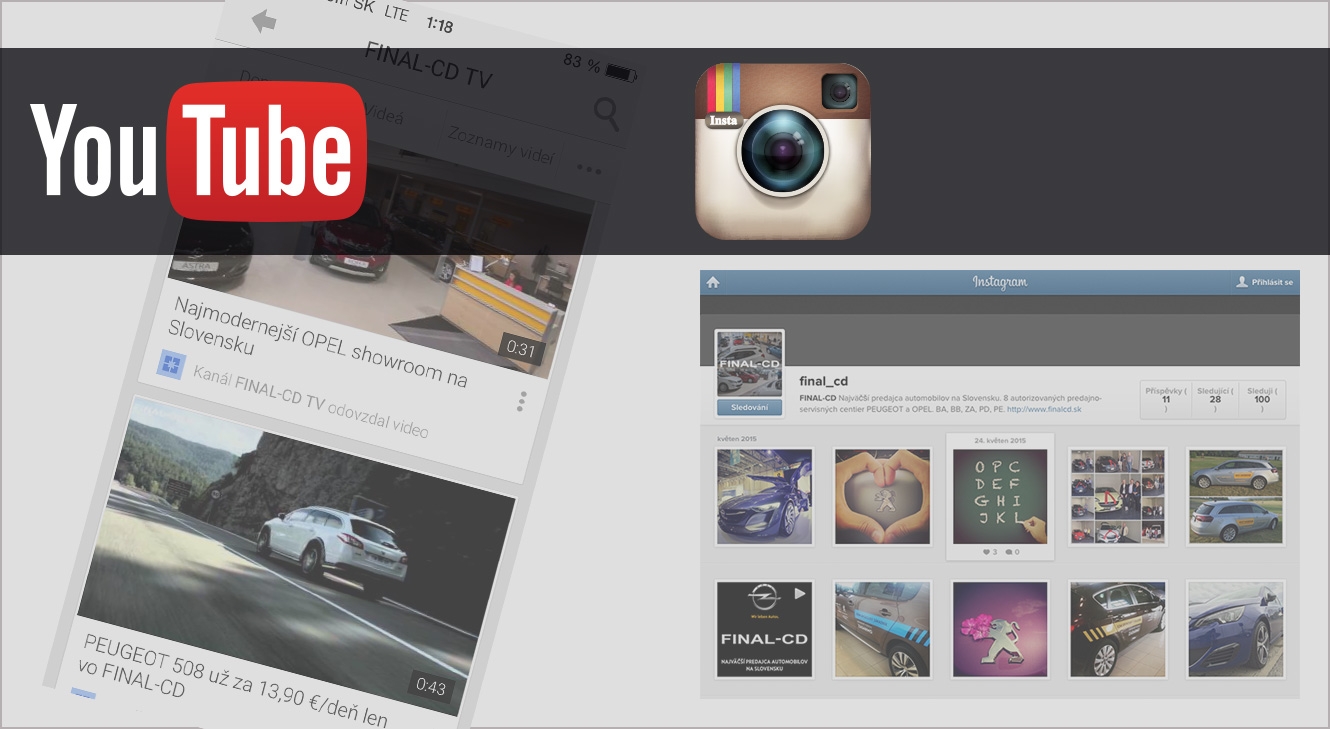Click the 0:43 duration badge
The image size is (1330, 729).
click(431, 686)
